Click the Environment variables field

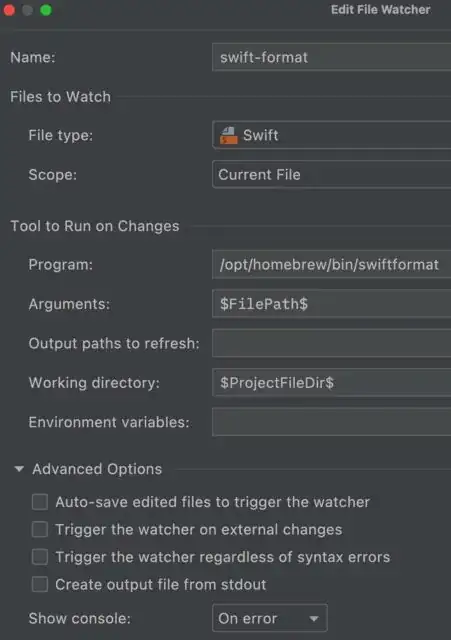[x=331, y=422]
